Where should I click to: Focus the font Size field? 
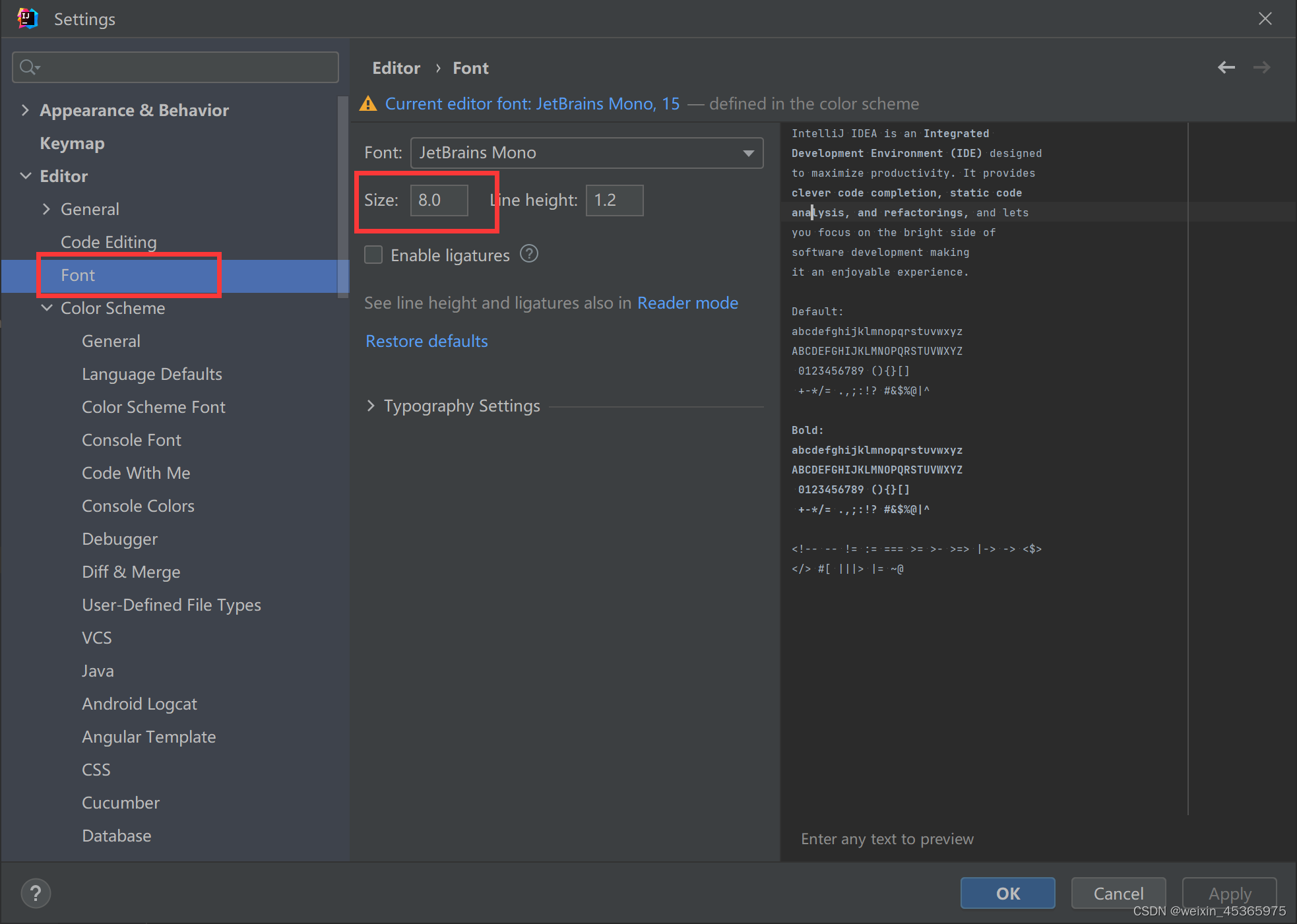(x=439, y=200)
